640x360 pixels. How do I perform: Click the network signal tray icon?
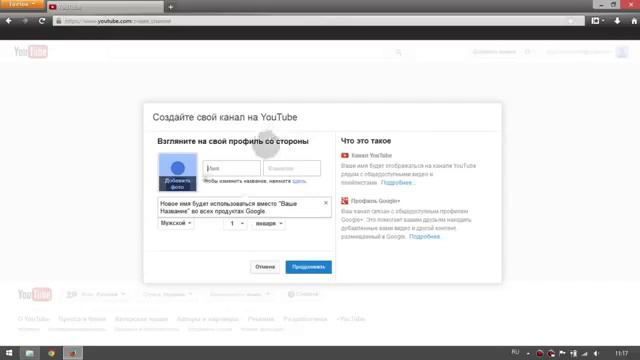pos(585,353)
